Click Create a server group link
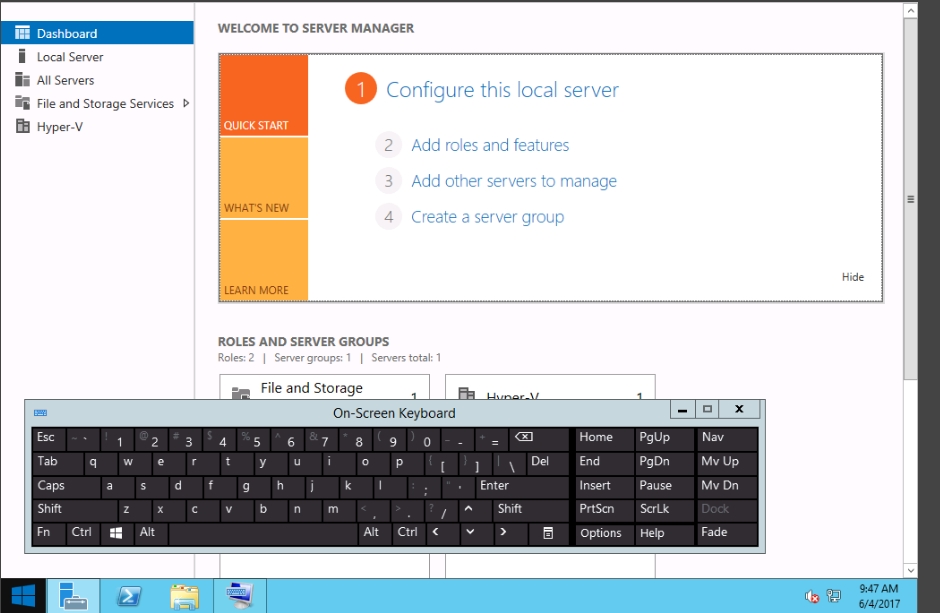Screen dimensions: 940x613 click(487, 217)
